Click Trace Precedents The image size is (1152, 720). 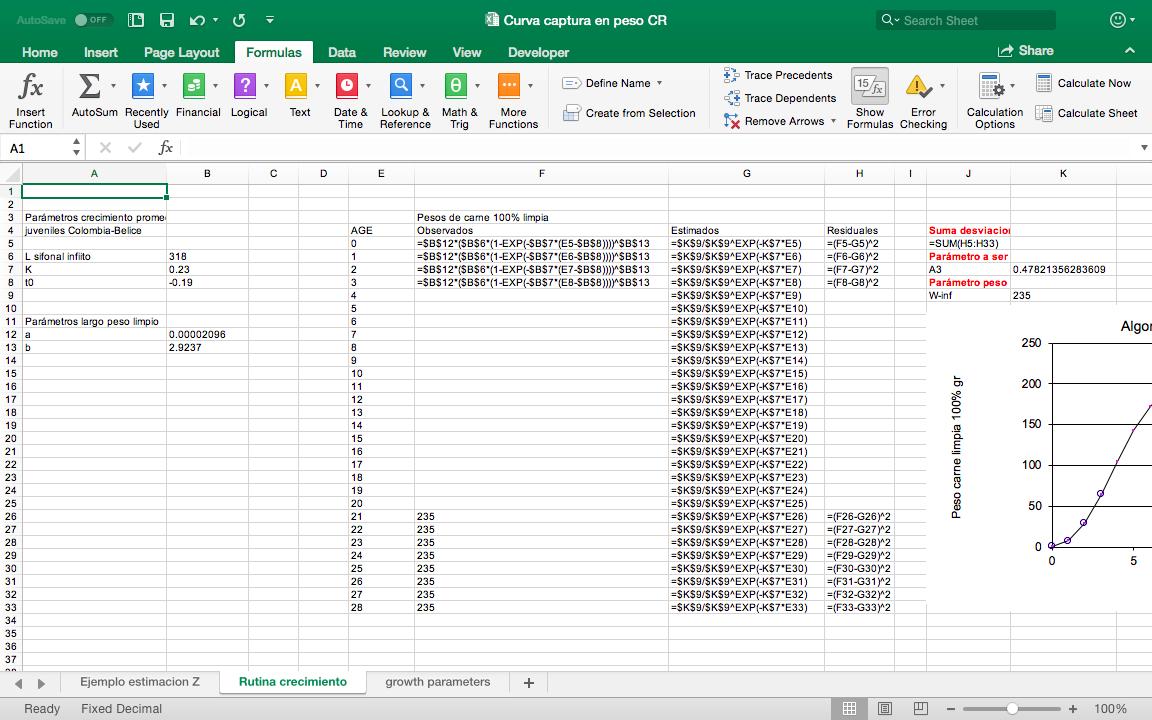778,75
